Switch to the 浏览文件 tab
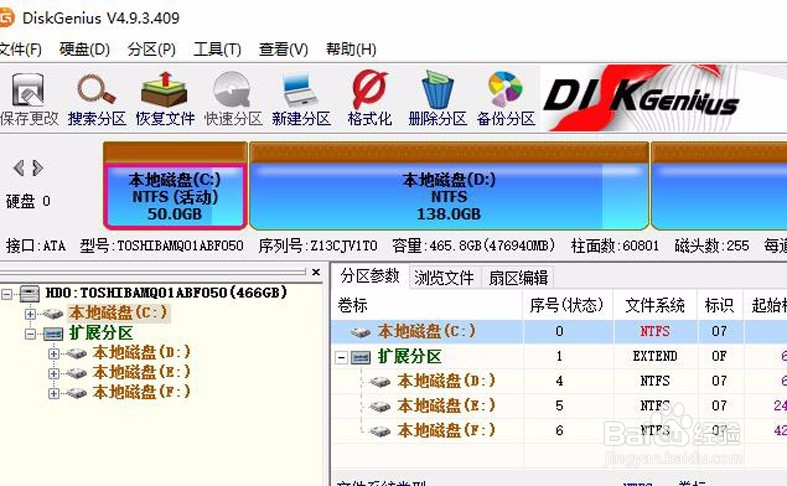Image resolution: width=787 pixels, height=486 pixels. pos(444,278)
